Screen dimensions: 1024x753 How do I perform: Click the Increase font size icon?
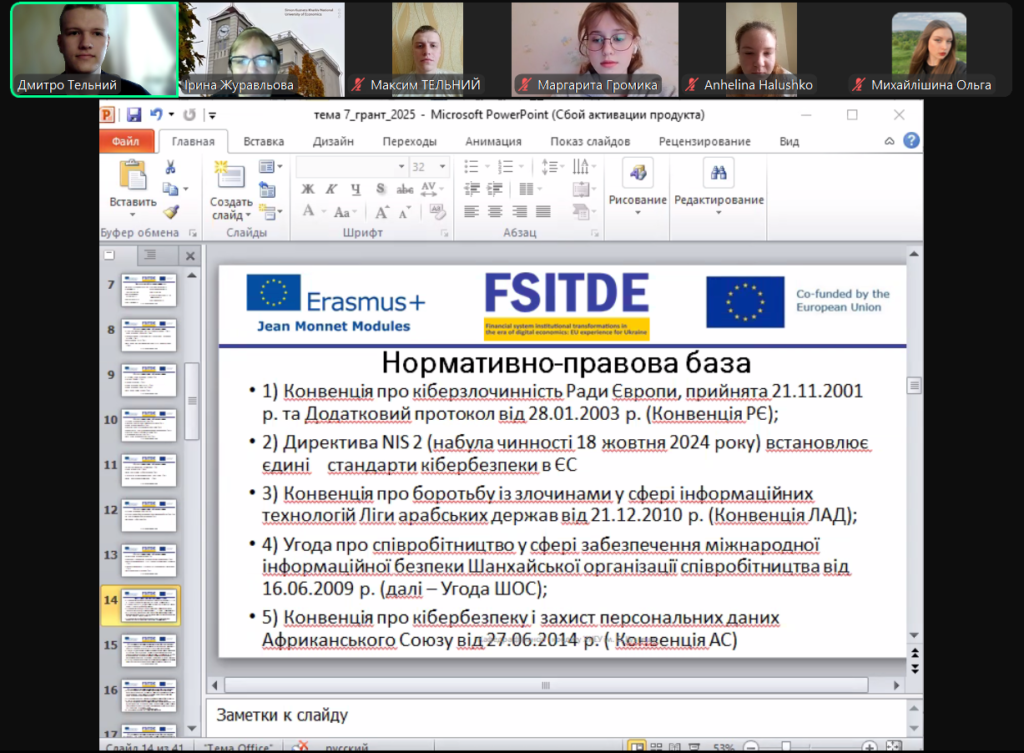381,212
